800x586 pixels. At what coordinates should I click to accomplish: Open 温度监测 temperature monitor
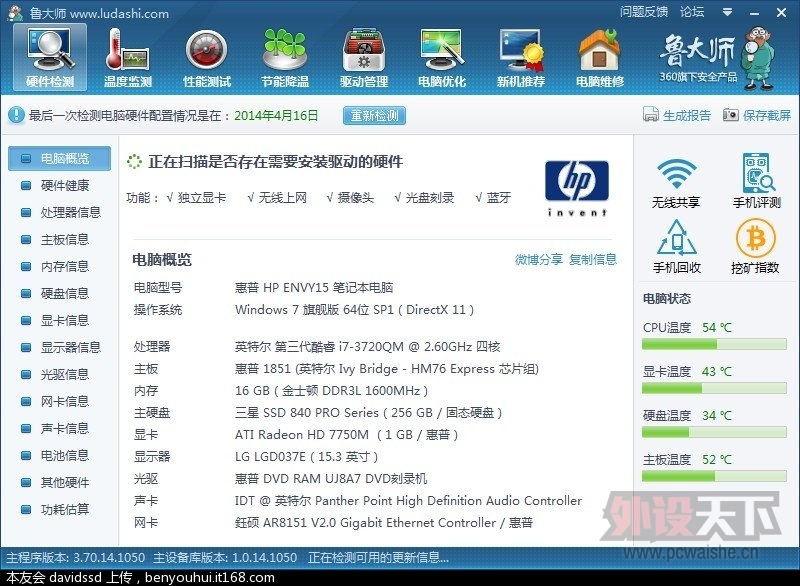(x=128, y=58)
